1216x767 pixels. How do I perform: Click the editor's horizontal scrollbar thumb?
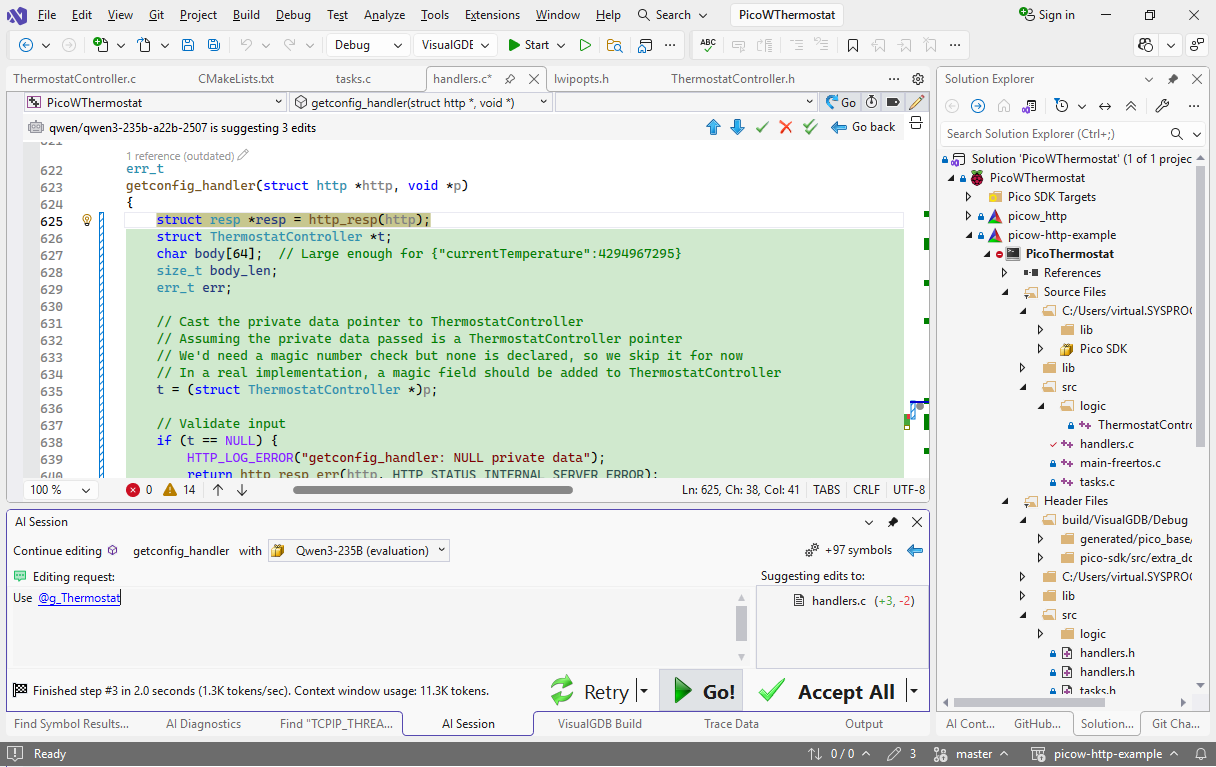pyautogui.click(x=432, y=490)
